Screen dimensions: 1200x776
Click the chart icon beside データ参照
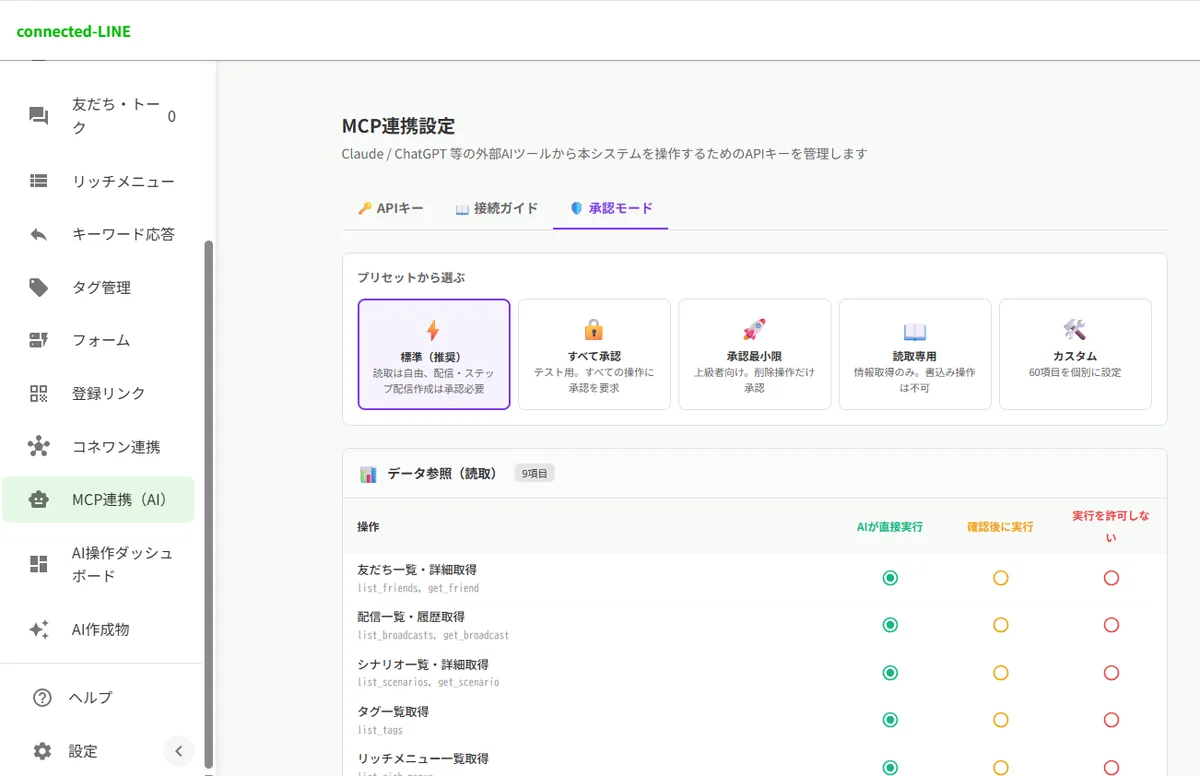[368, 474]
